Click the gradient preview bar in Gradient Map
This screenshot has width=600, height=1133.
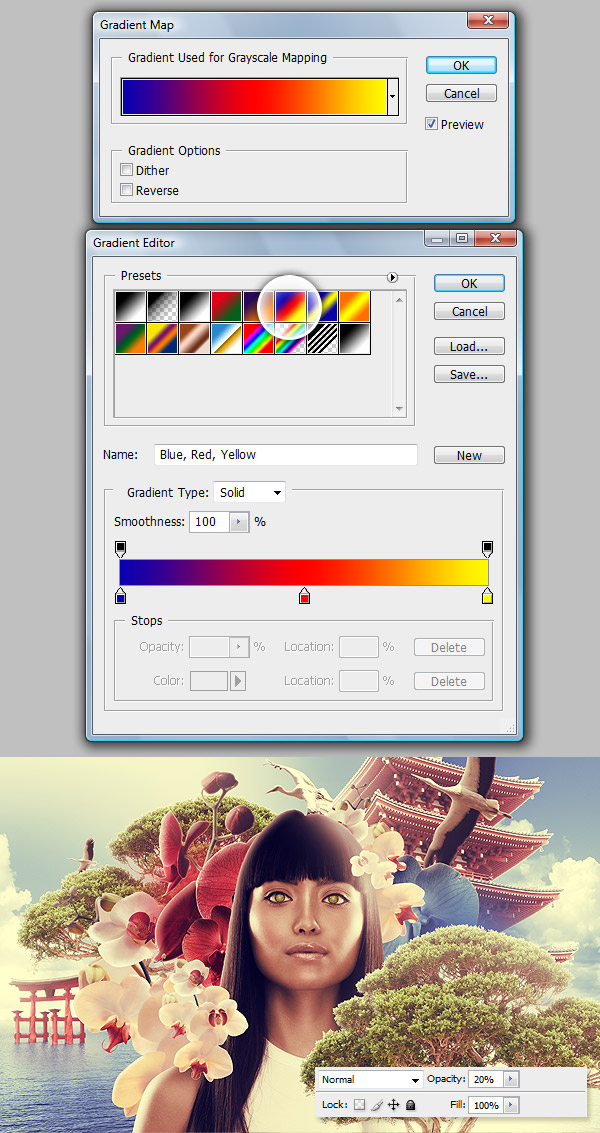(254, 97)
